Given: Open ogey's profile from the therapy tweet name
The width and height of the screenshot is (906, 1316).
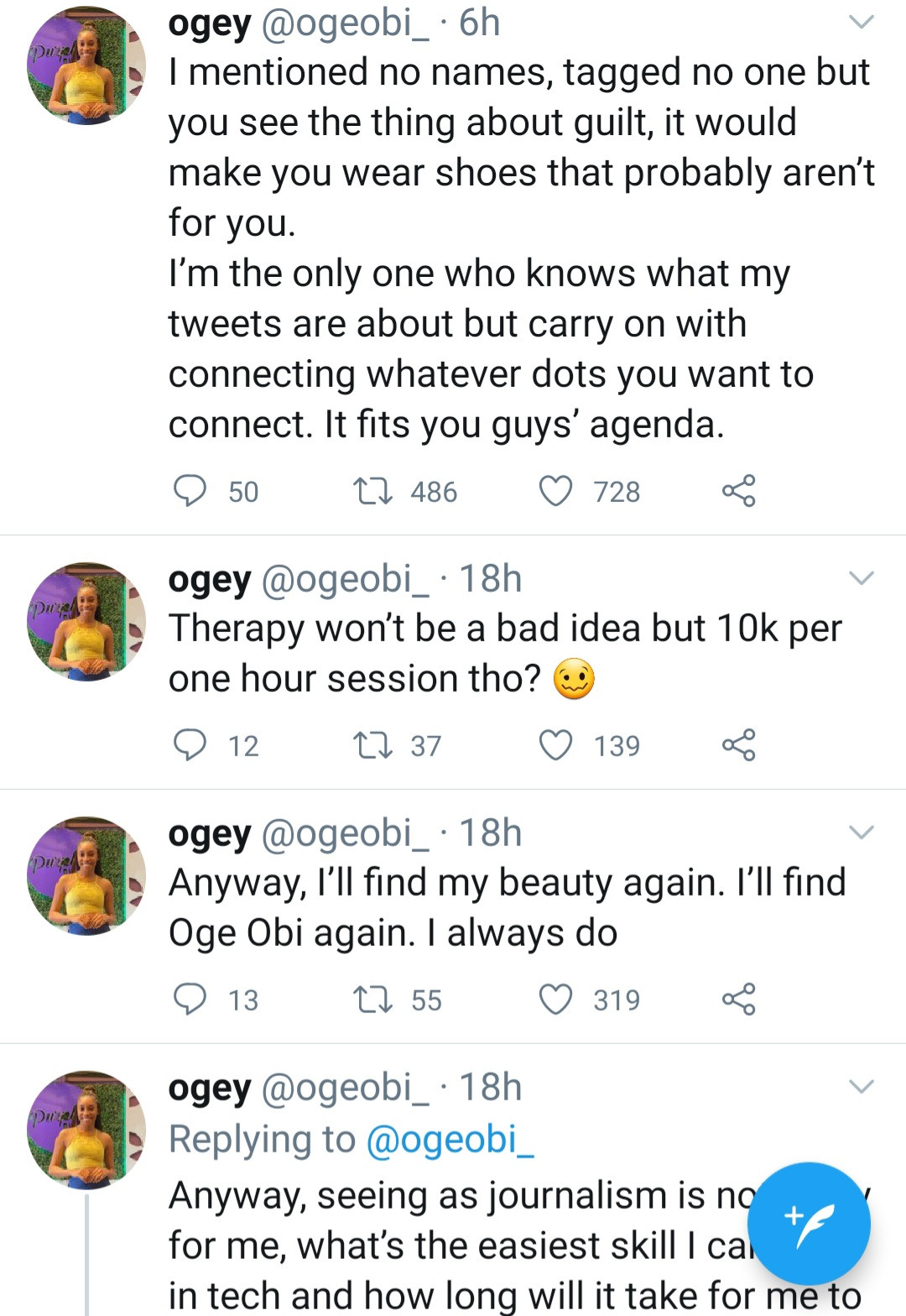Looking at the screenshot, I should (x=210, y=579).
